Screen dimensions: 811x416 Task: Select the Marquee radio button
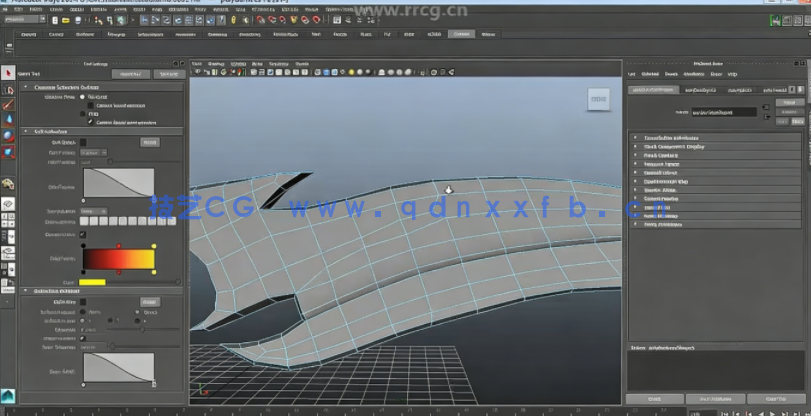coord(83,97)
